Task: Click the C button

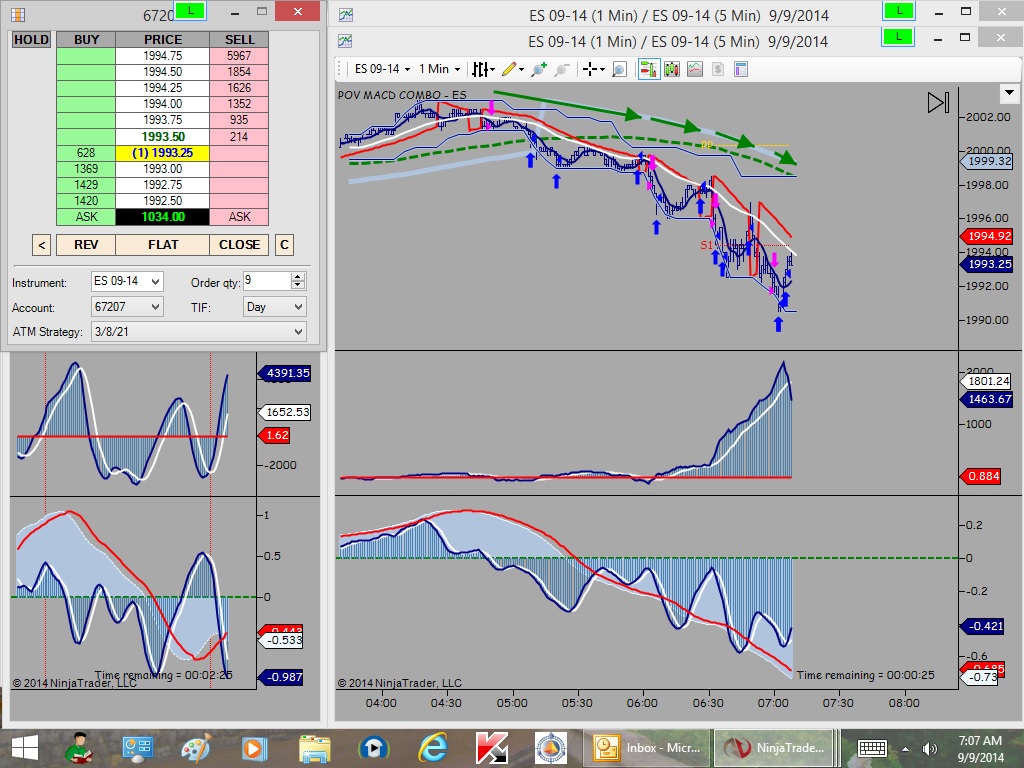Action: (x=284, y=245)
